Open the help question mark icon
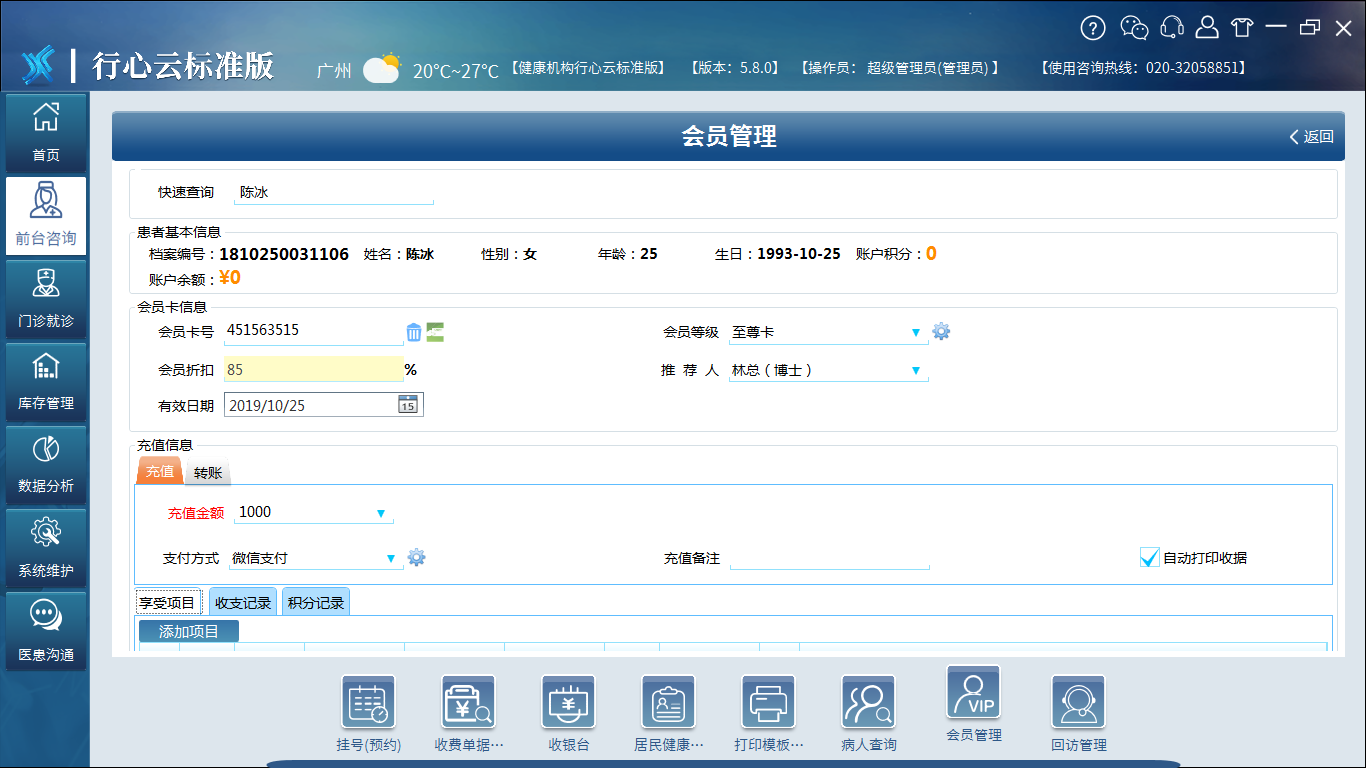 1094,28
